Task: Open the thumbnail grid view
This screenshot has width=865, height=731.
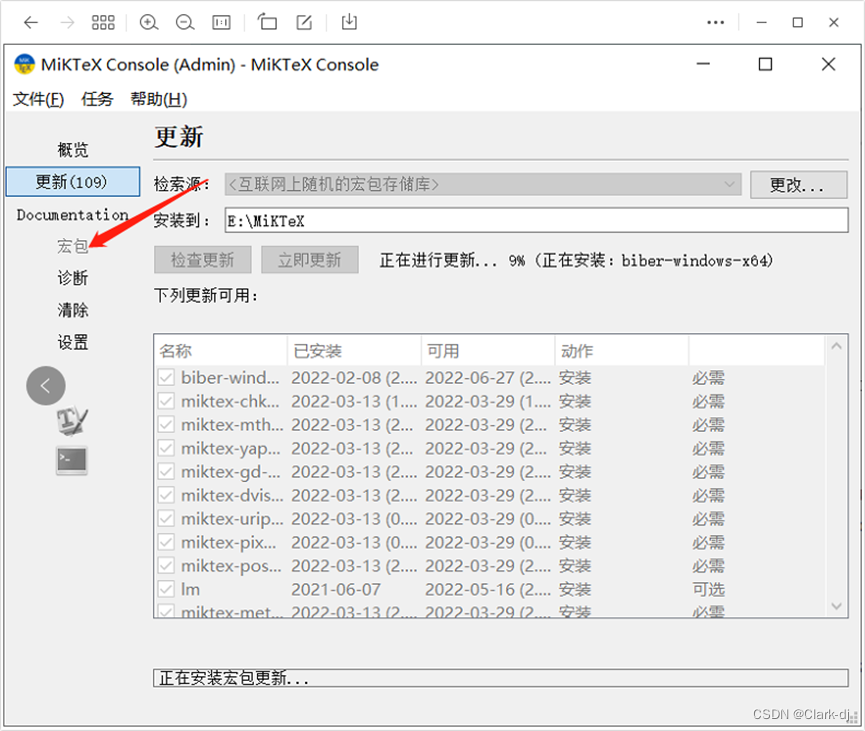Action: (103, 23)
